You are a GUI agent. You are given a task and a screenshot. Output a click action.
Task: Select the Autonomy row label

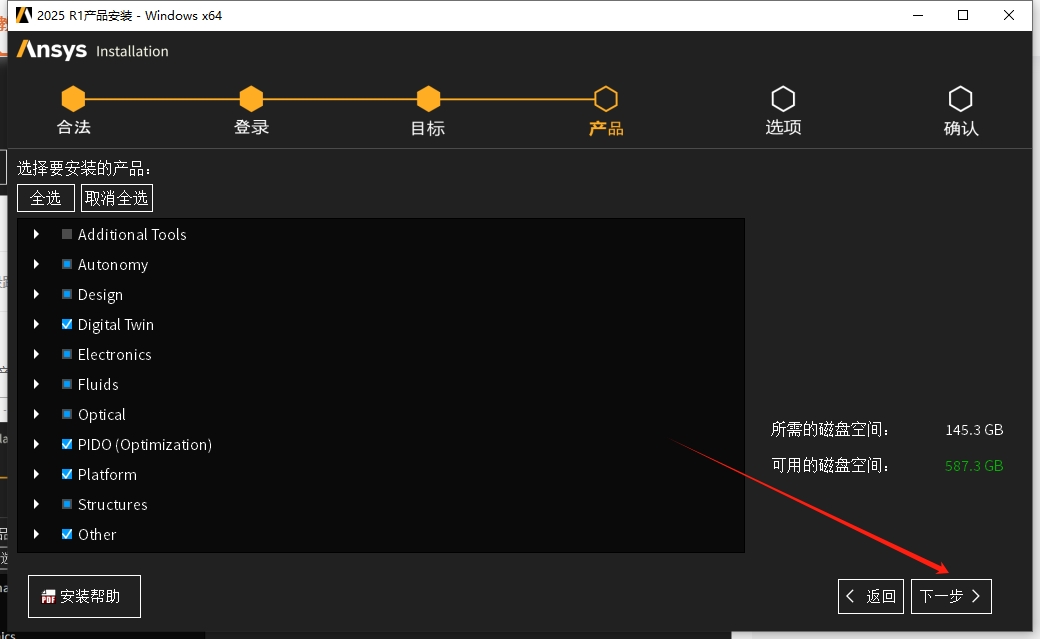(x=113, y=265)
